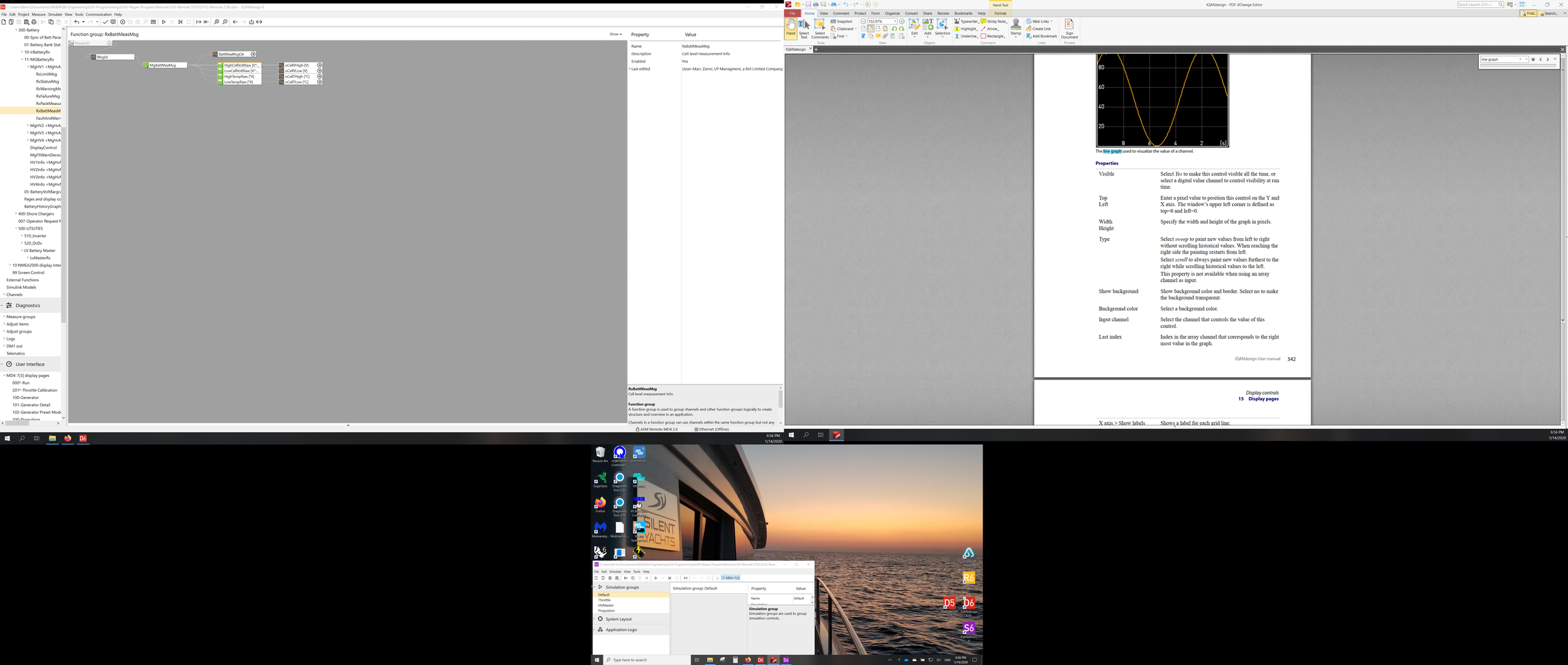The image size is (1568, 665).
Task: Open the Stamp tool
Action: (1015, 28)
